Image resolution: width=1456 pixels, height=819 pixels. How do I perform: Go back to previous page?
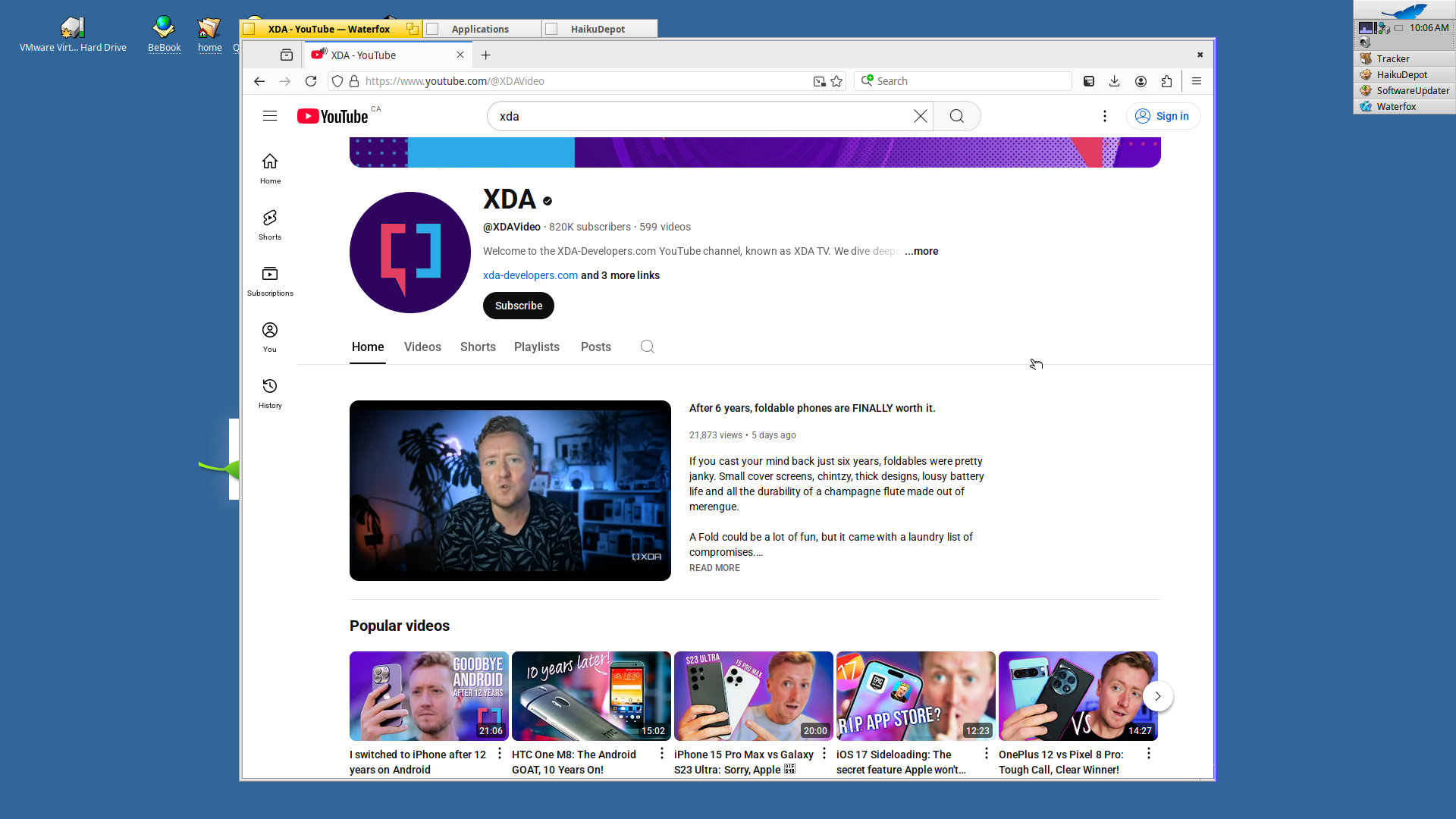tap(259, 81)
